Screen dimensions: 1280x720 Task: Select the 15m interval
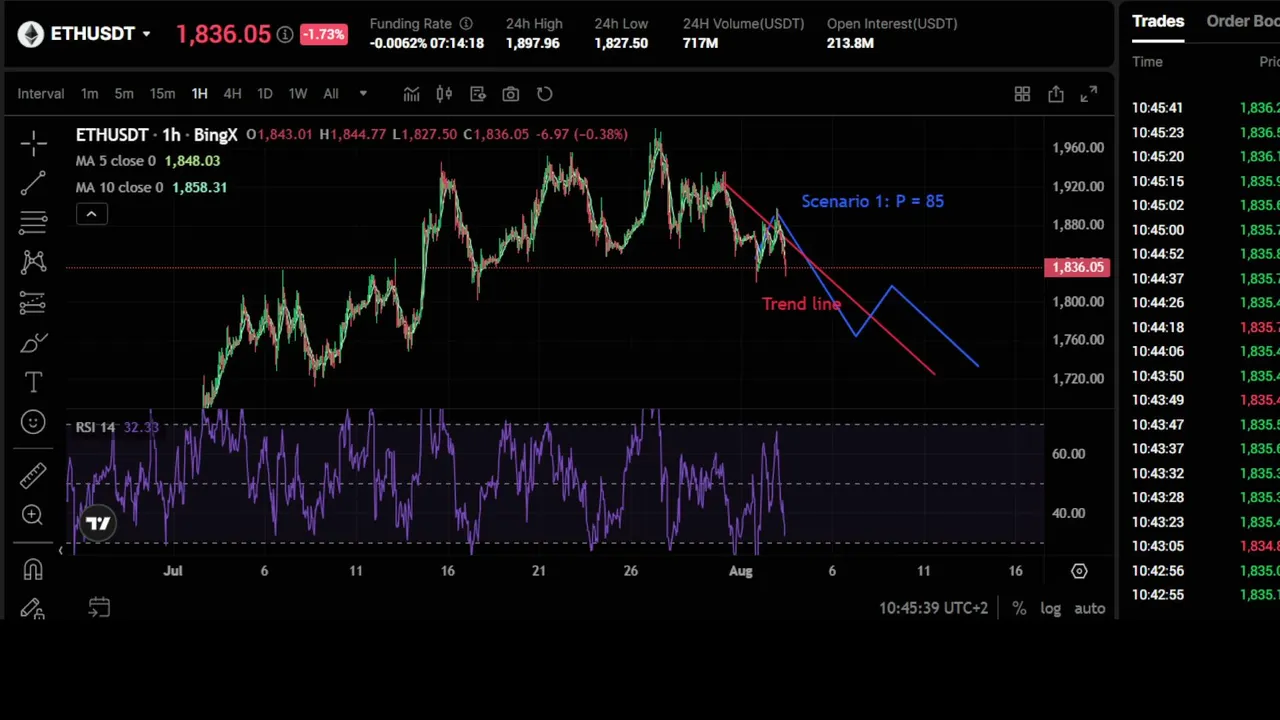pos(162,94)
